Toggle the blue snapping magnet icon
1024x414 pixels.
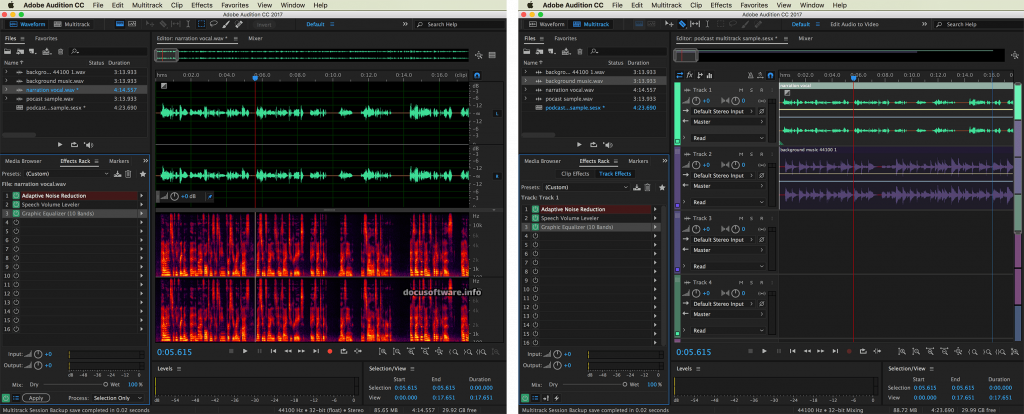click(768, 75)
